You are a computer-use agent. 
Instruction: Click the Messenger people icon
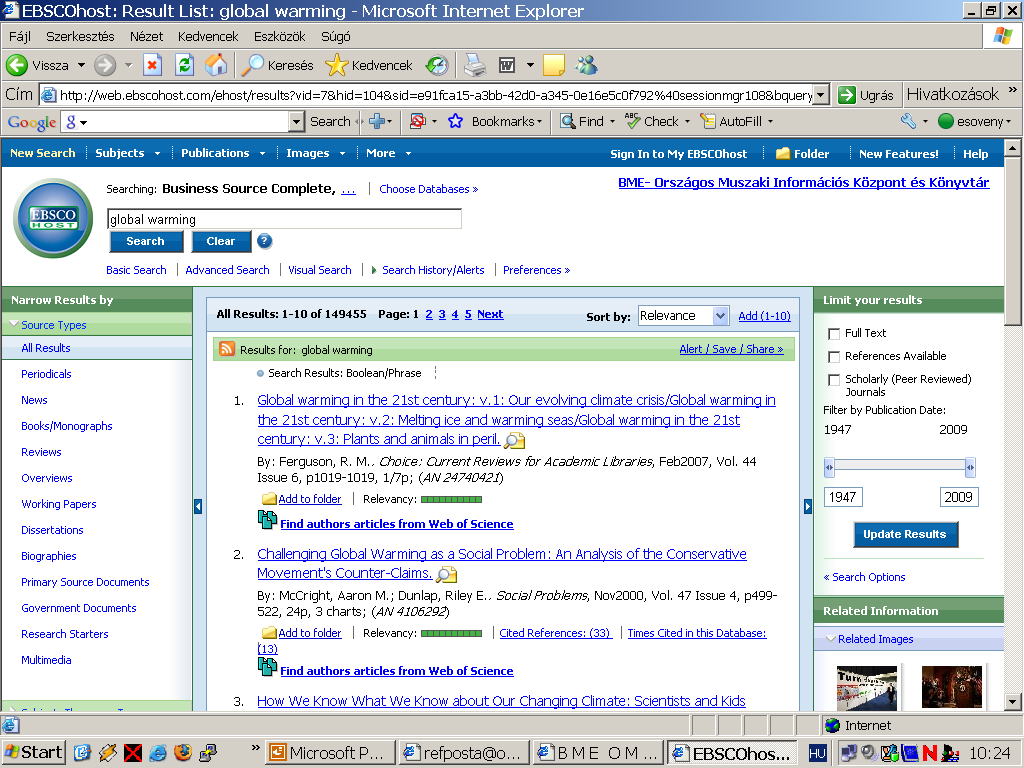pyautogui.click(x=586, y=65)
